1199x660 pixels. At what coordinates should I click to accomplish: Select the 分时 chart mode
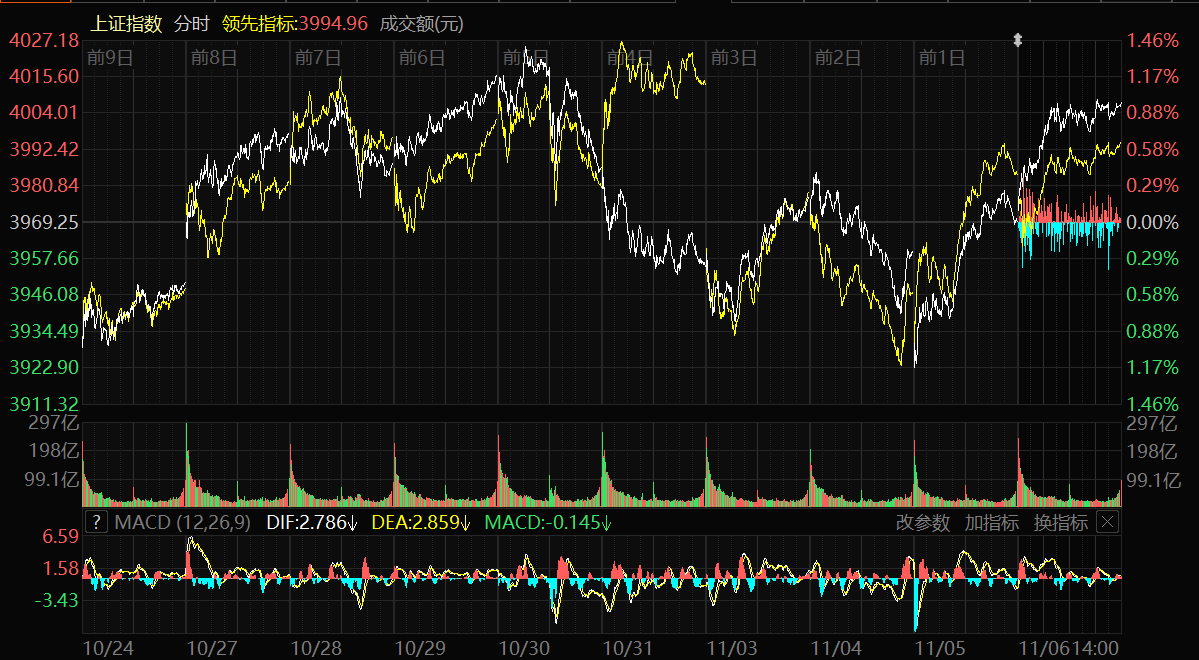click(191, 23)
